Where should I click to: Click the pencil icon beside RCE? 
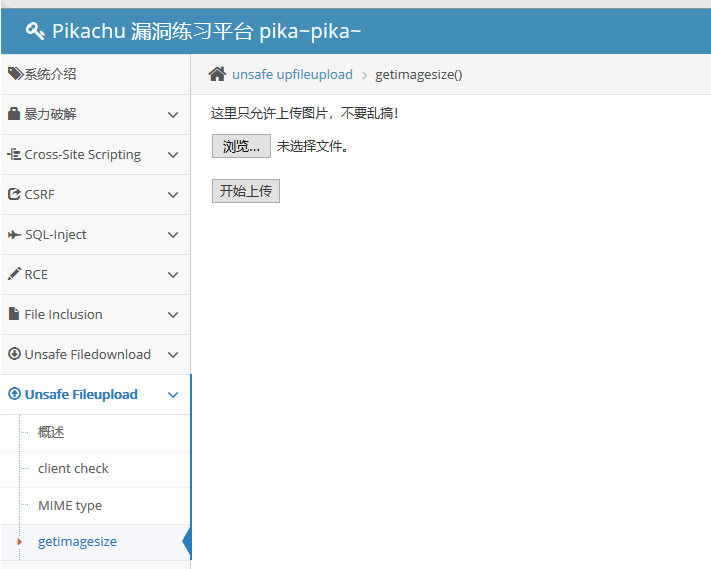coord(15,274)
